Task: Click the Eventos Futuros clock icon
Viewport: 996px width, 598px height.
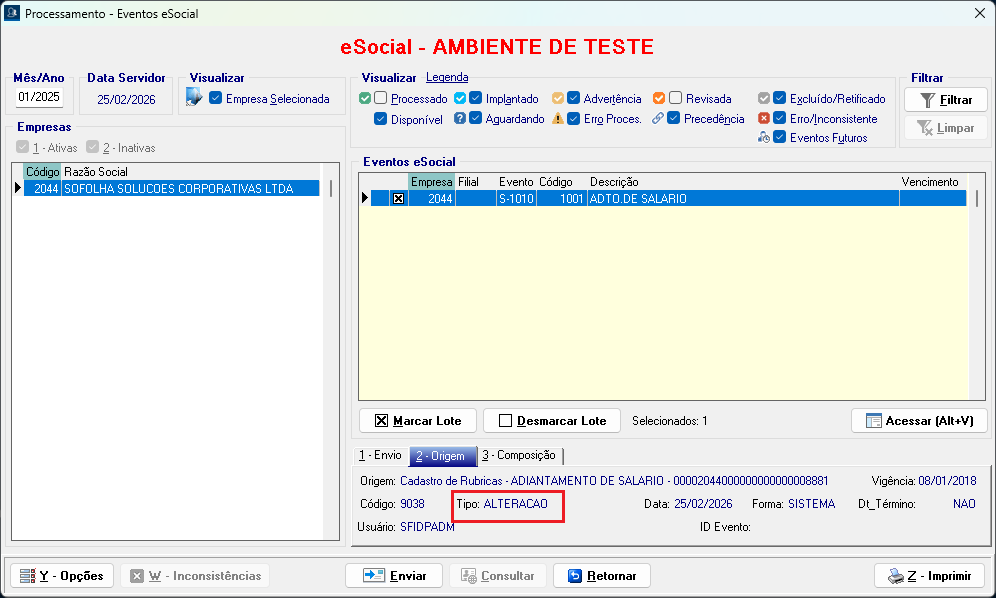Action: (x=764, y=137)
